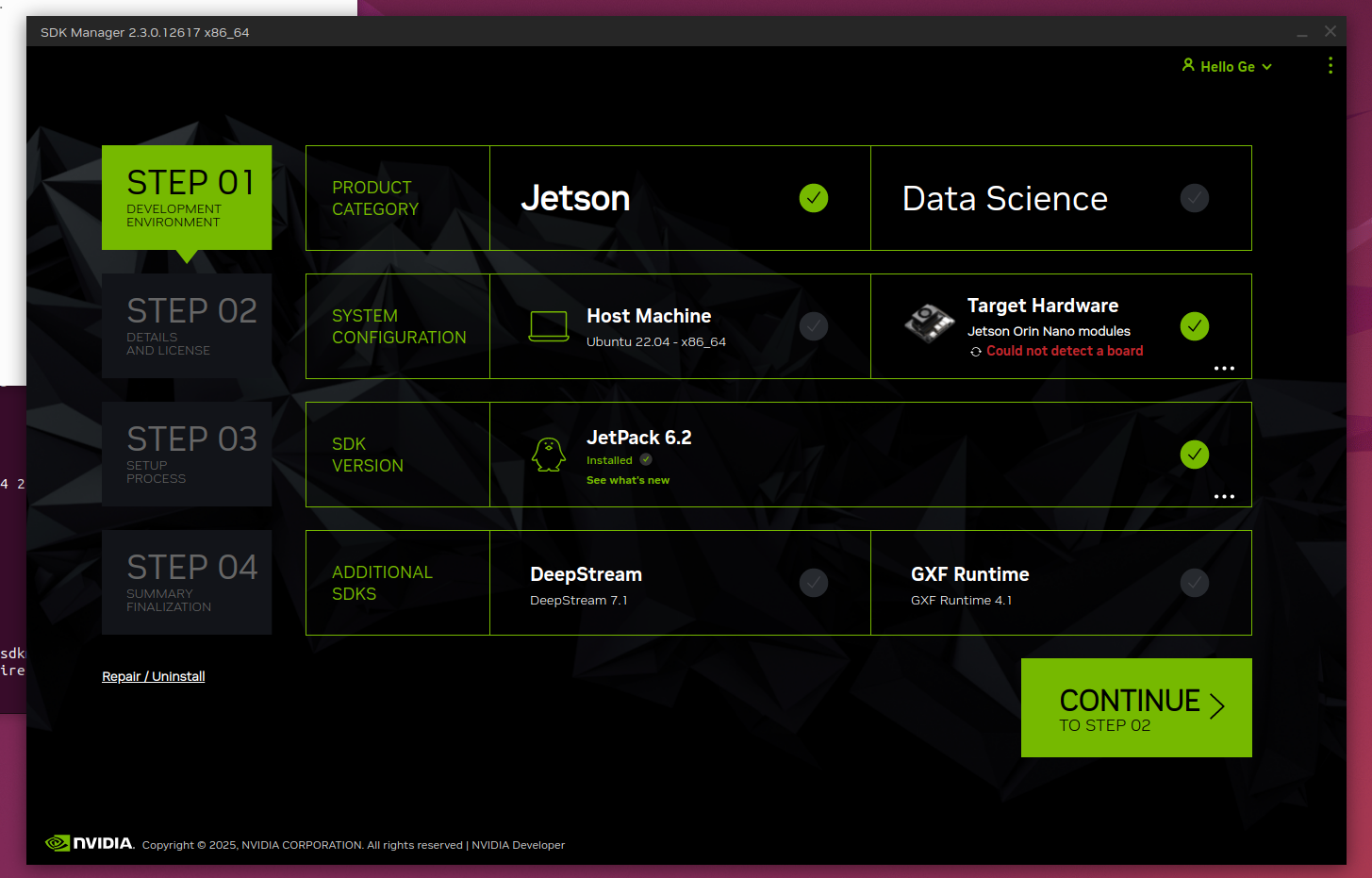1372x878 pixels.
Task: Open the vertical three-dot settings menu
Action: pyautogui.click(x=1331, y=65)
